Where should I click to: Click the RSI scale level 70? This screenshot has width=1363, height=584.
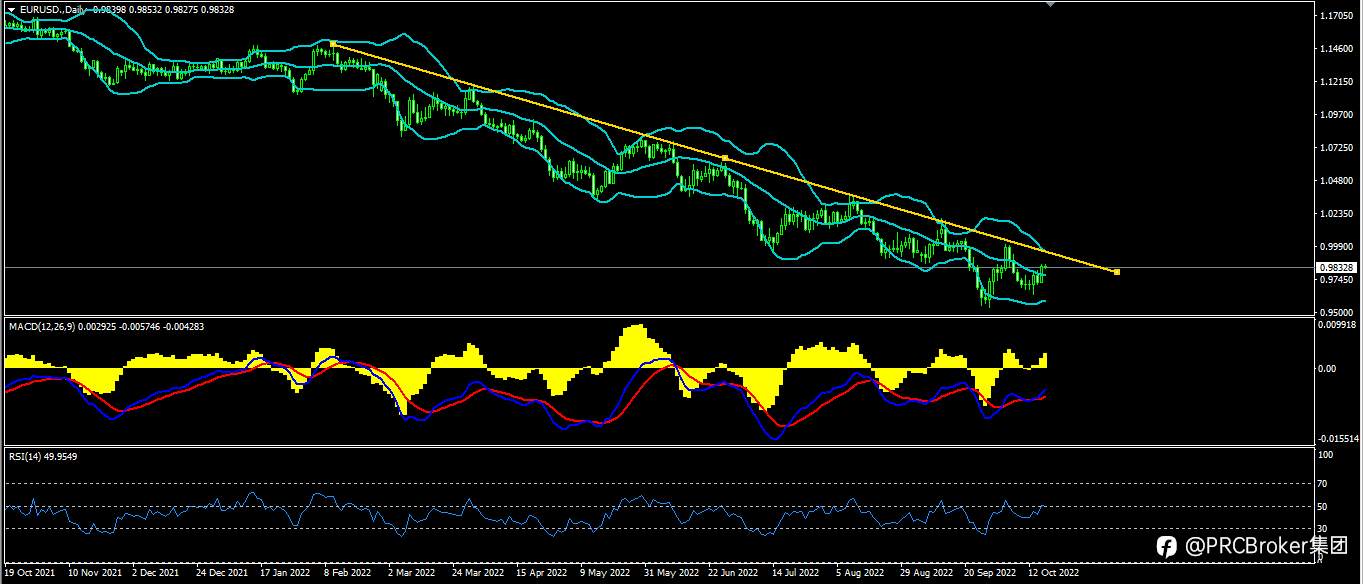point(1324,484)
